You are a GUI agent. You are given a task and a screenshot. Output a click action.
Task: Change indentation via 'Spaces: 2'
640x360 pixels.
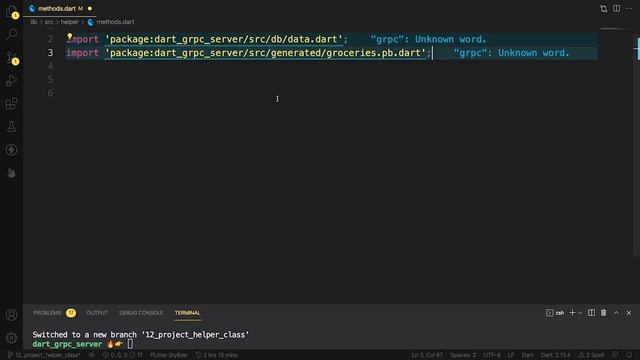pyautogui.click(x=463, y=355)
